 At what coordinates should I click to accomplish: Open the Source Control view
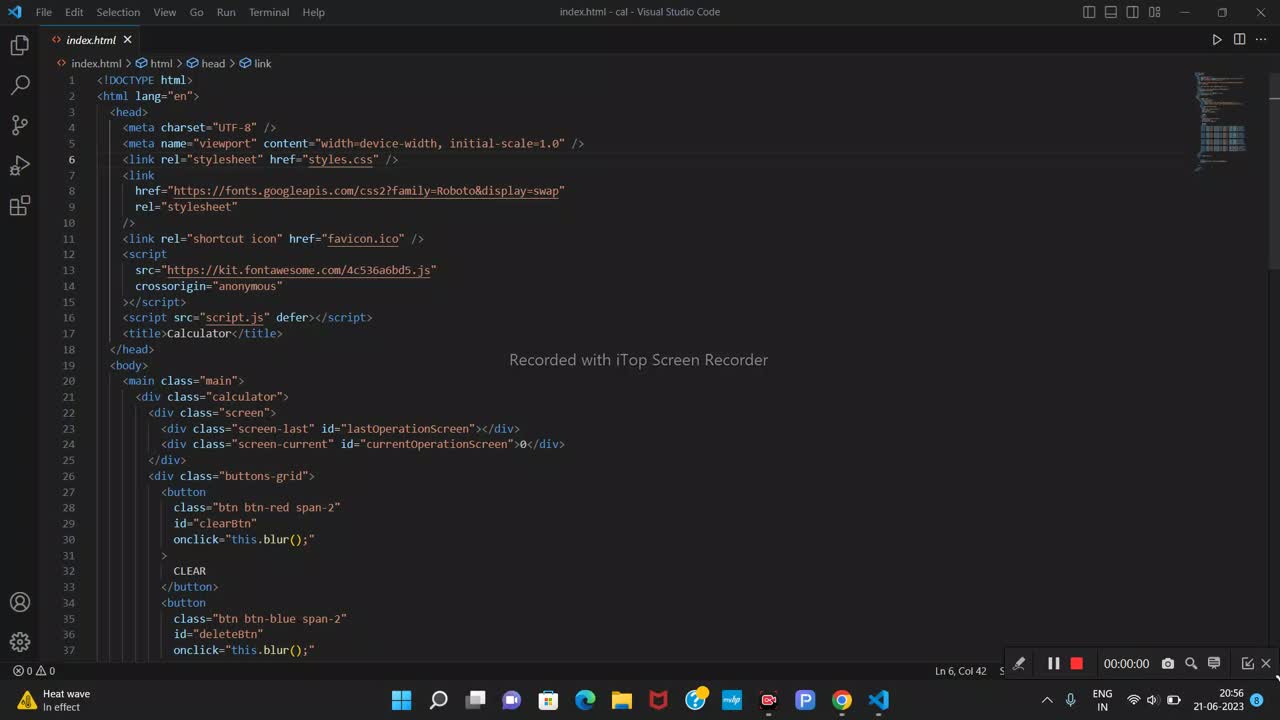coord(19,125)
